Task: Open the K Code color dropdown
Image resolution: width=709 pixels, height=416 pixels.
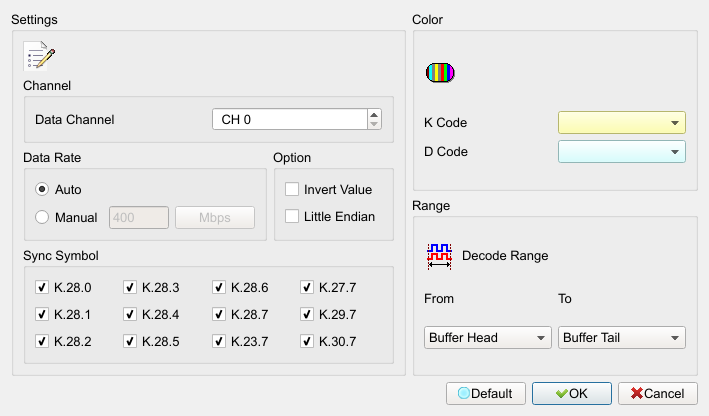Action: 622,123
